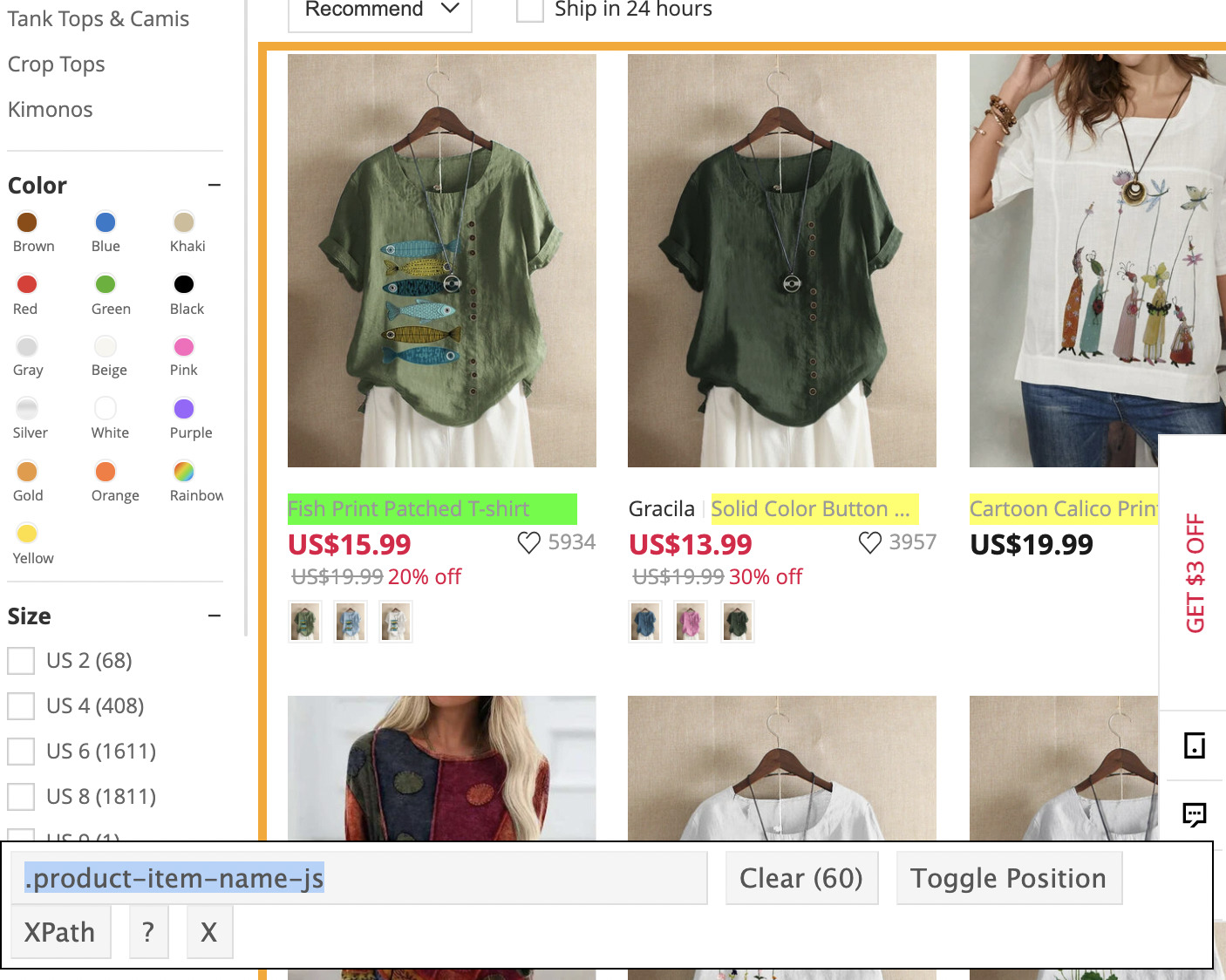Open Kimonos category
This screenshot has width=1226, height=980.
(x=51, y=110)
